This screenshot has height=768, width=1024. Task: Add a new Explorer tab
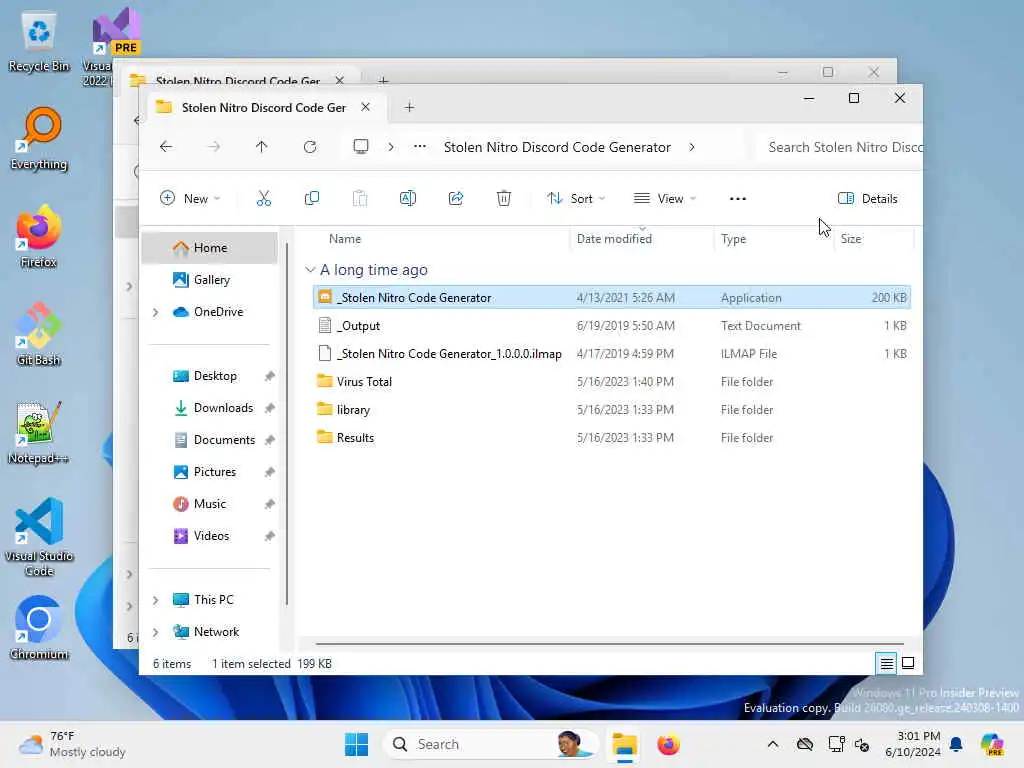pos(409,107)
